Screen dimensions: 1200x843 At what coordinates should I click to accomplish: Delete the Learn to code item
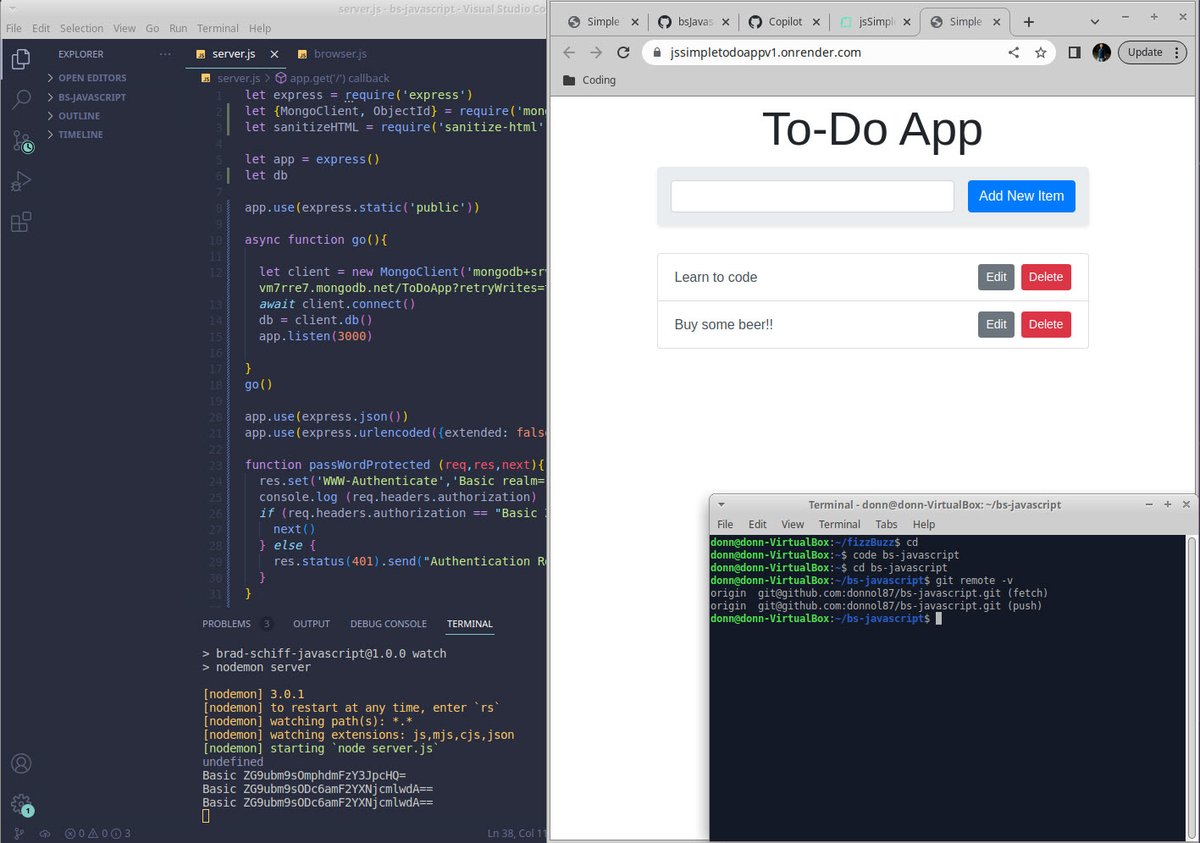[1046, 277]
